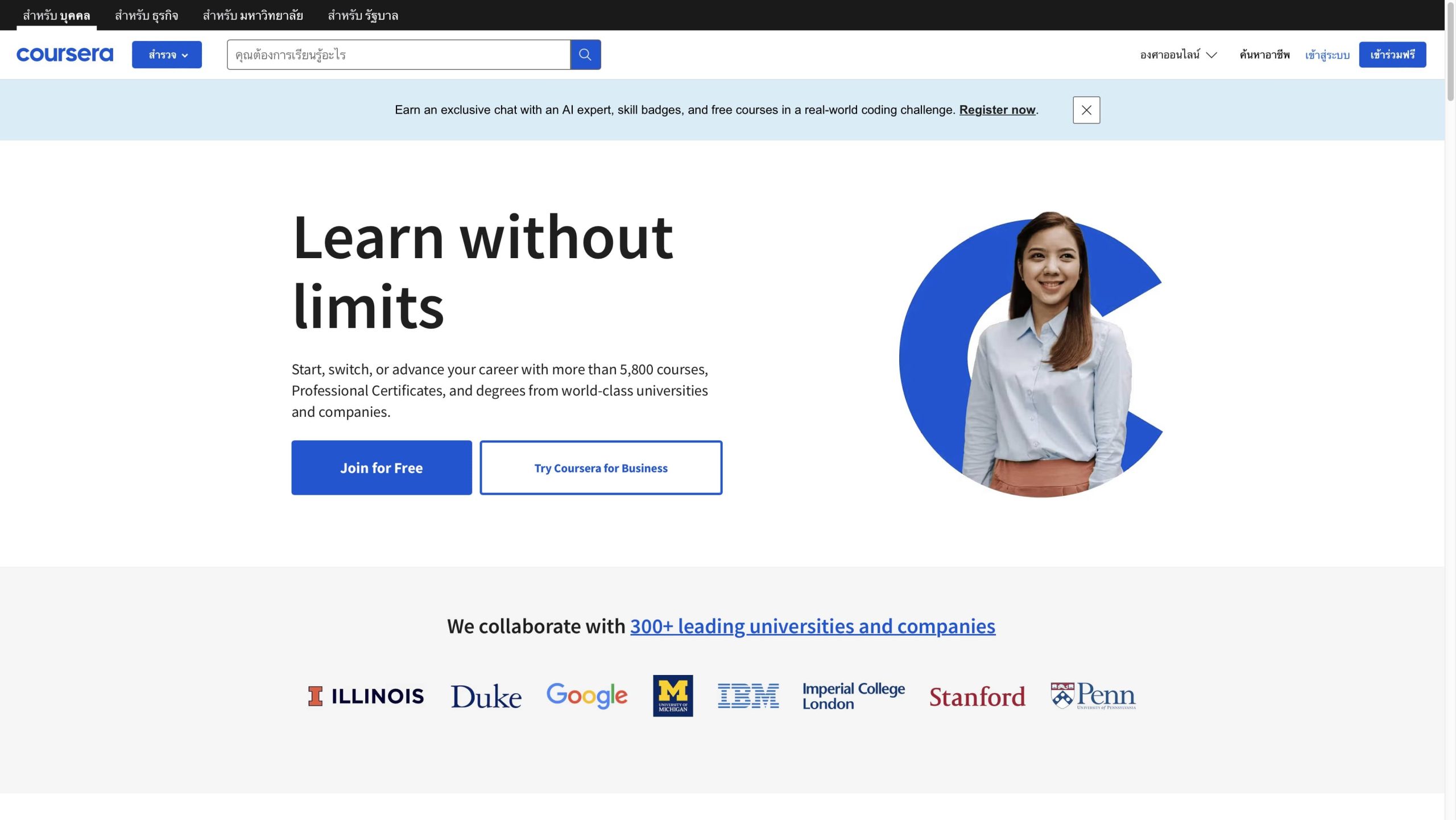This screenshot has width=1456, height=820.
Task: Click the Stanford logo
Action: click(977, 697)
